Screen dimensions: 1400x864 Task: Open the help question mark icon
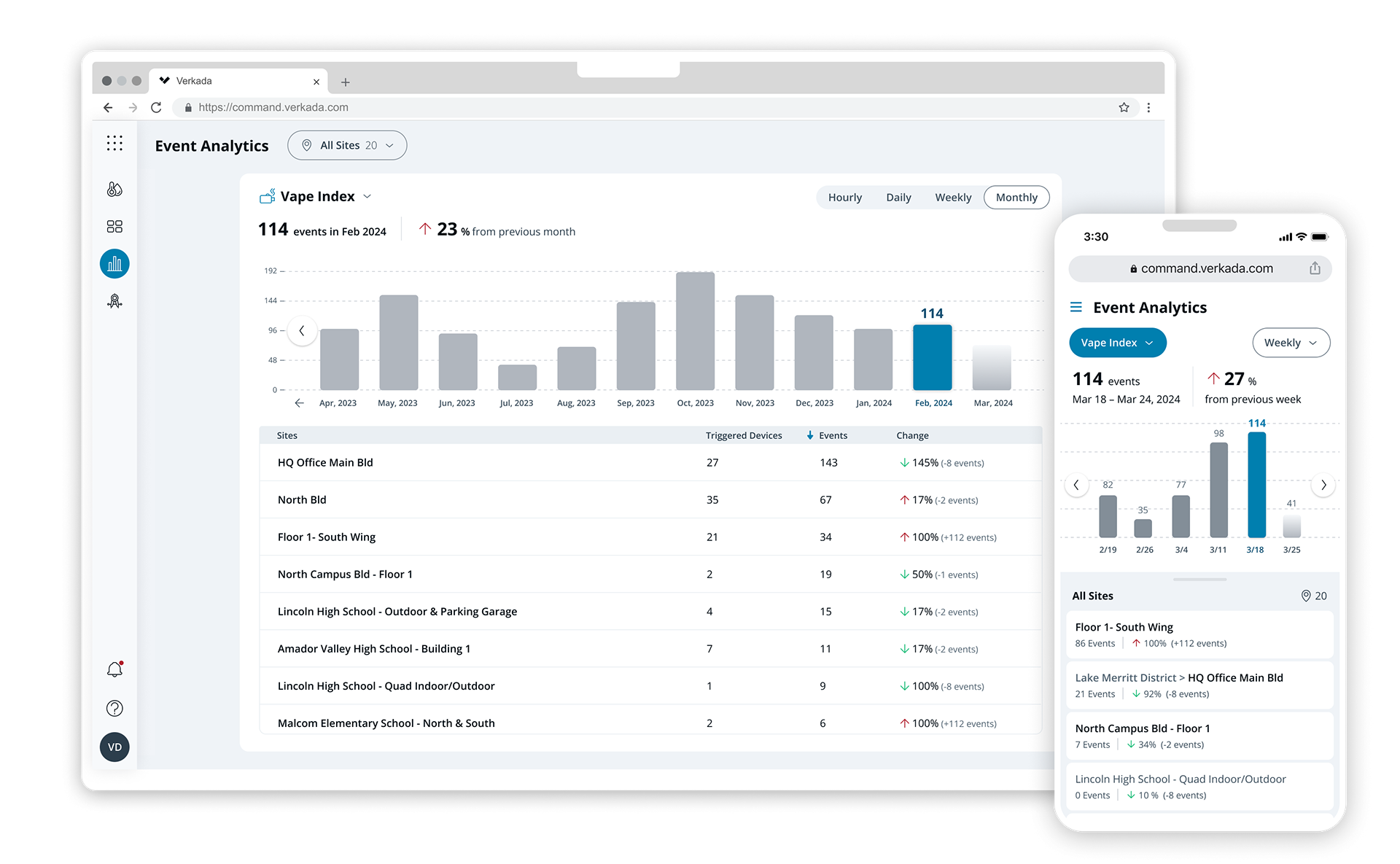pos(114,708)
